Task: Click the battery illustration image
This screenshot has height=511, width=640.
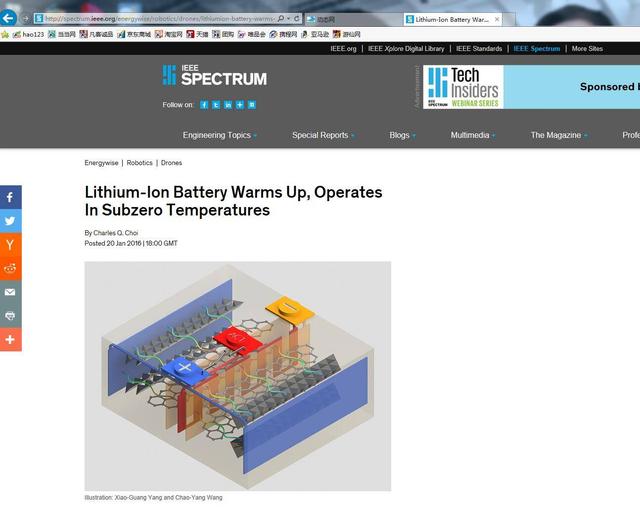Action: point(238,376)
